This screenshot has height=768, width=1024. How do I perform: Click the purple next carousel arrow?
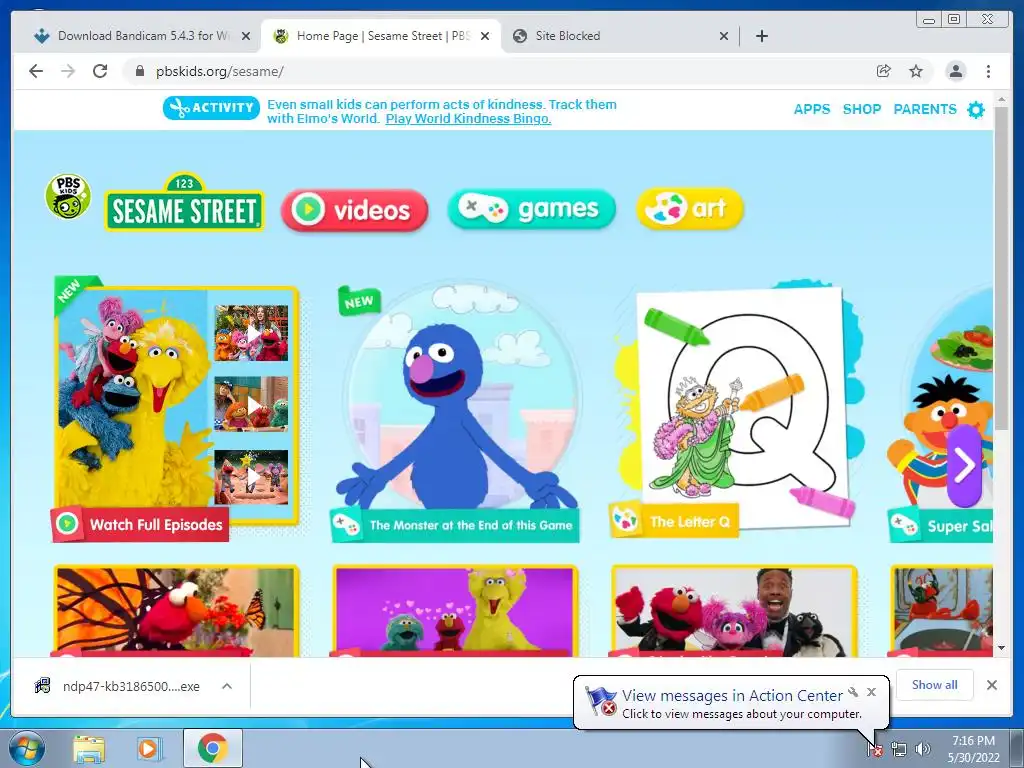(965, 466)
